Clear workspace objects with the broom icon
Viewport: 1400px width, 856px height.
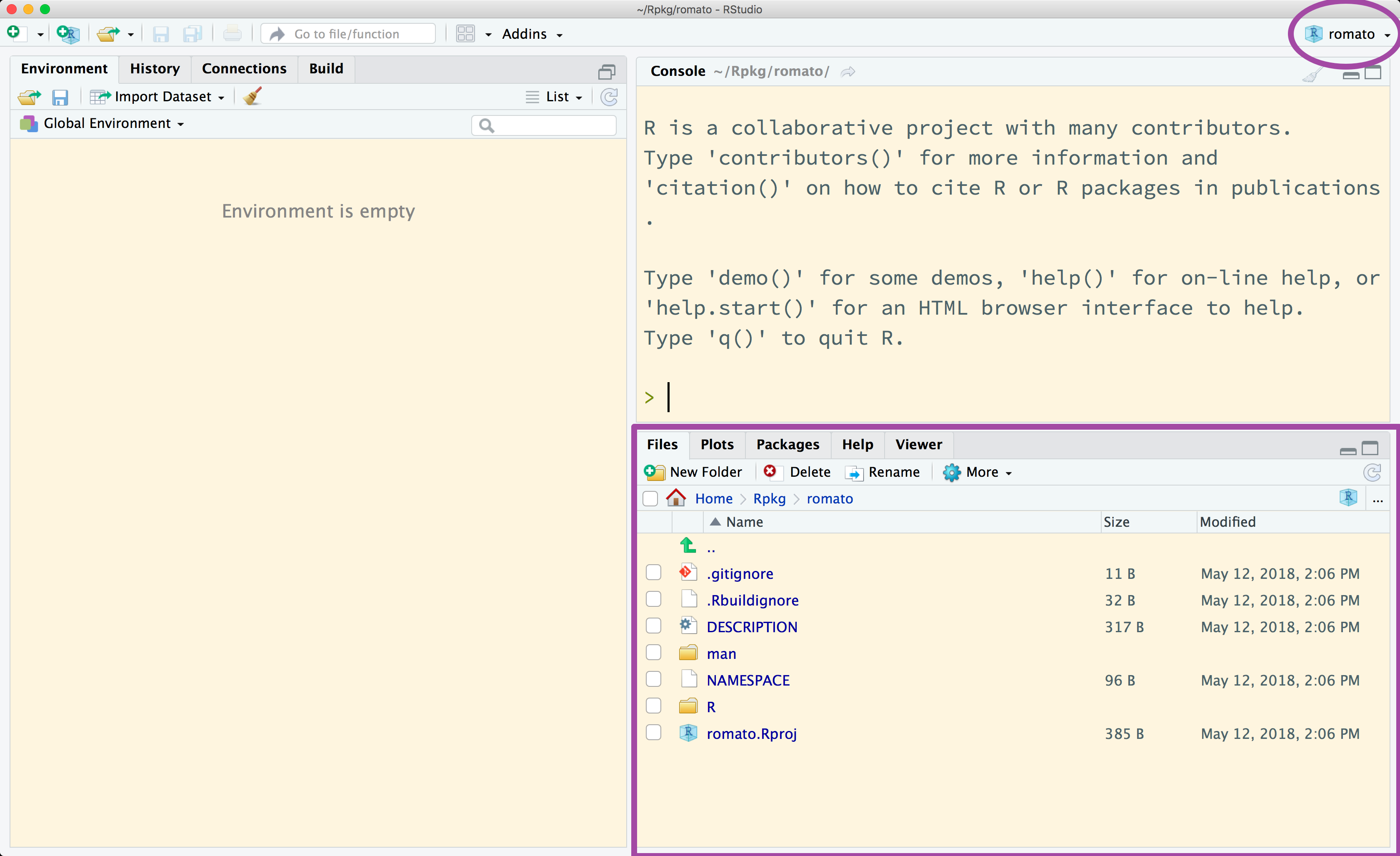click(x=252, y=97)
